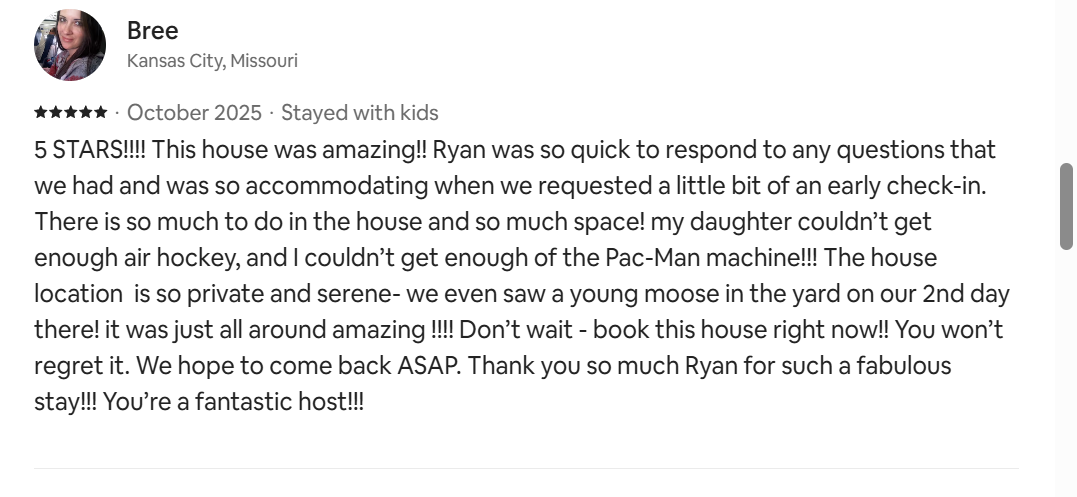The height and width of the screenshot is (497, 1077).
Task: Click the Kansas City, Missouri location text
Action: pos(212,61)
